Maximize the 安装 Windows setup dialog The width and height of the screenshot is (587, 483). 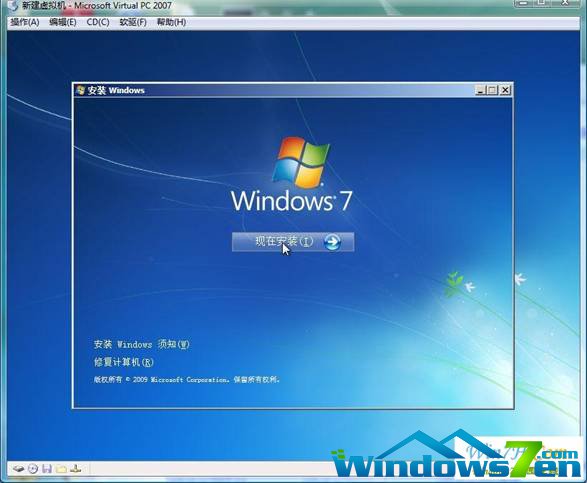pos(492,90)
